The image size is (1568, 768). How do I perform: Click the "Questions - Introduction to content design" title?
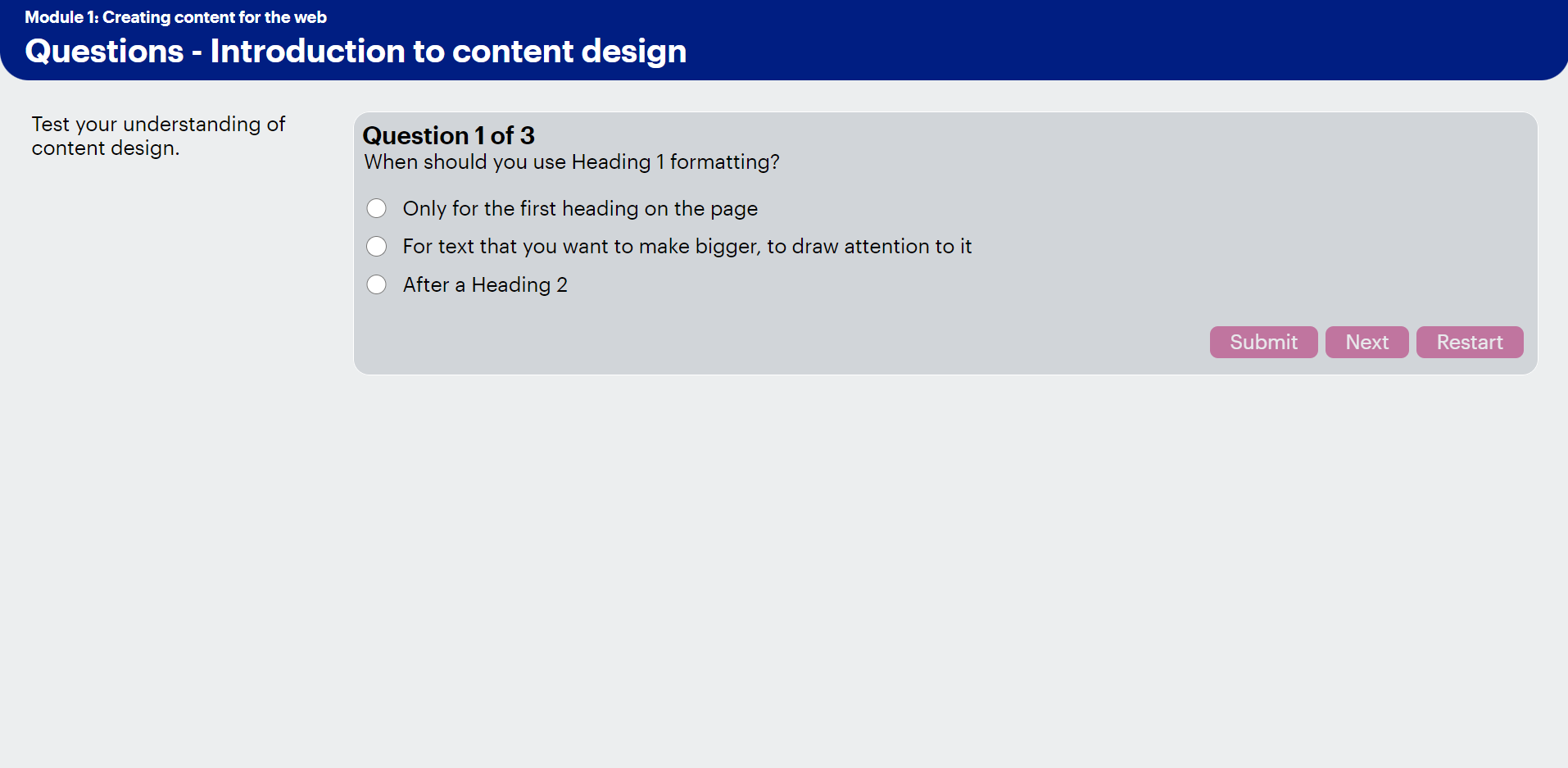[356, 51]
